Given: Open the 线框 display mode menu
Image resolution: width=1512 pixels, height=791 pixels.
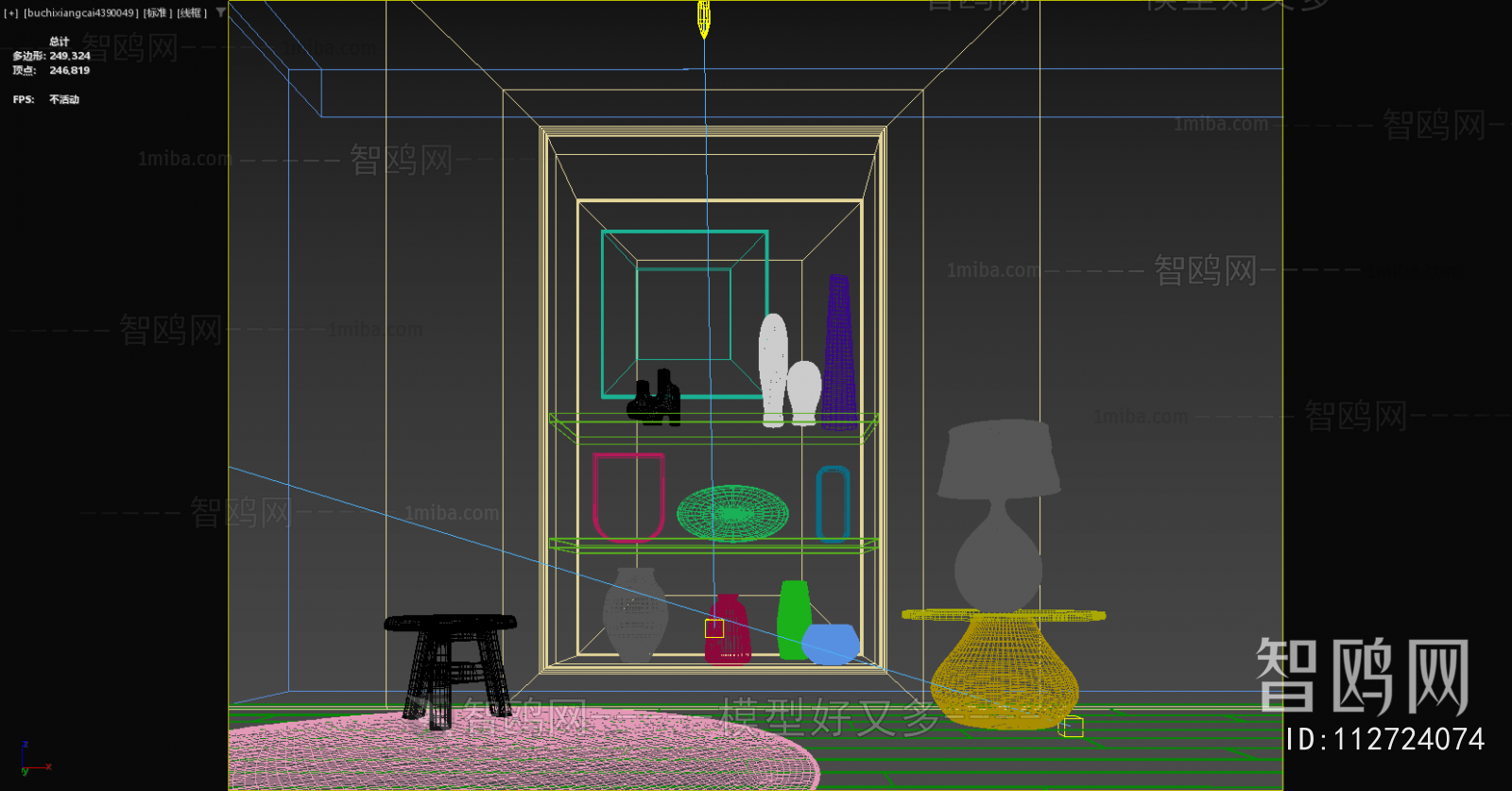Looking at the screenshot, I should coord(192,13).
